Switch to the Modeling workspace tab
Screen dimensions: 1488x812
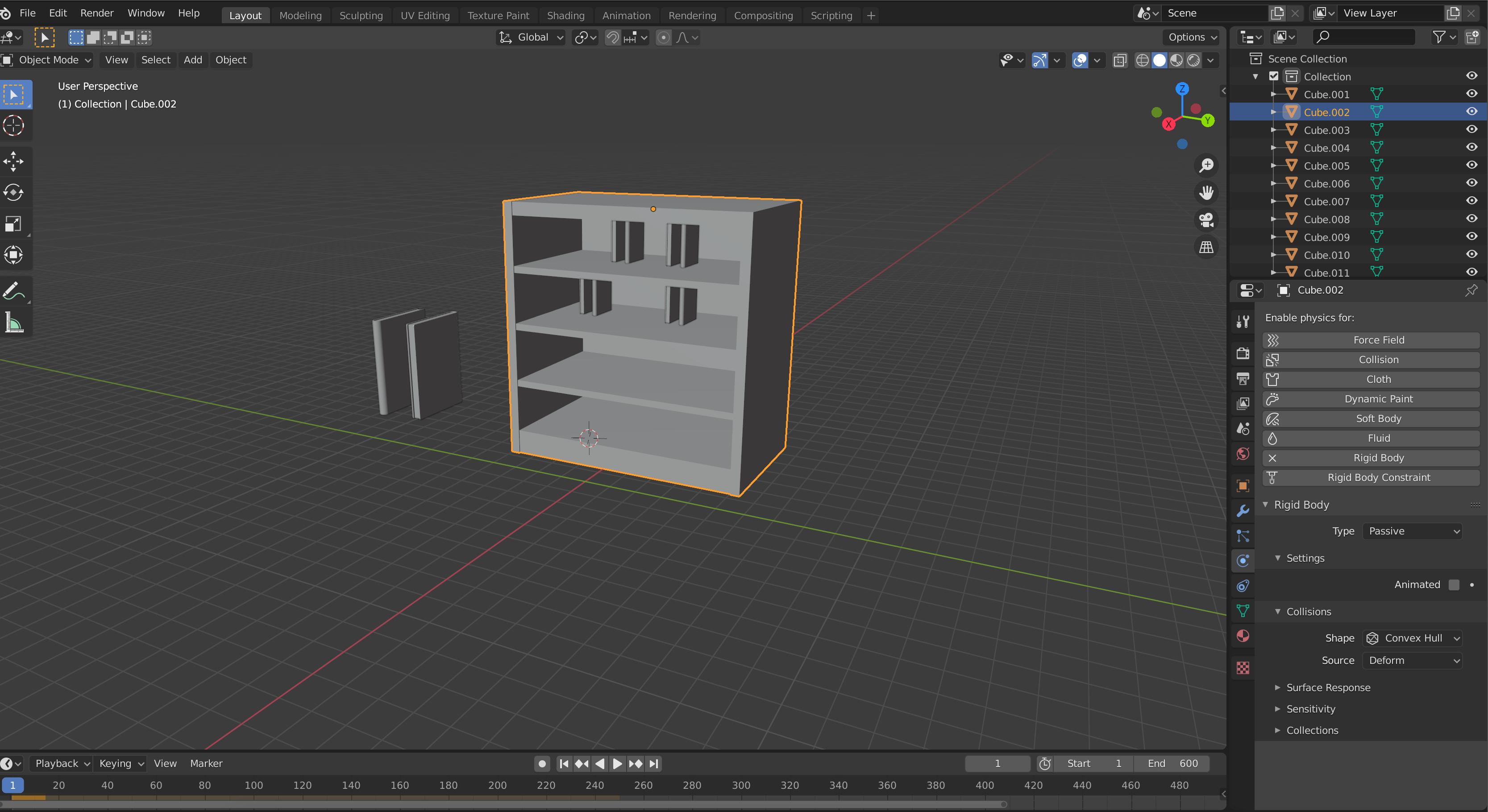coord(300,16)
